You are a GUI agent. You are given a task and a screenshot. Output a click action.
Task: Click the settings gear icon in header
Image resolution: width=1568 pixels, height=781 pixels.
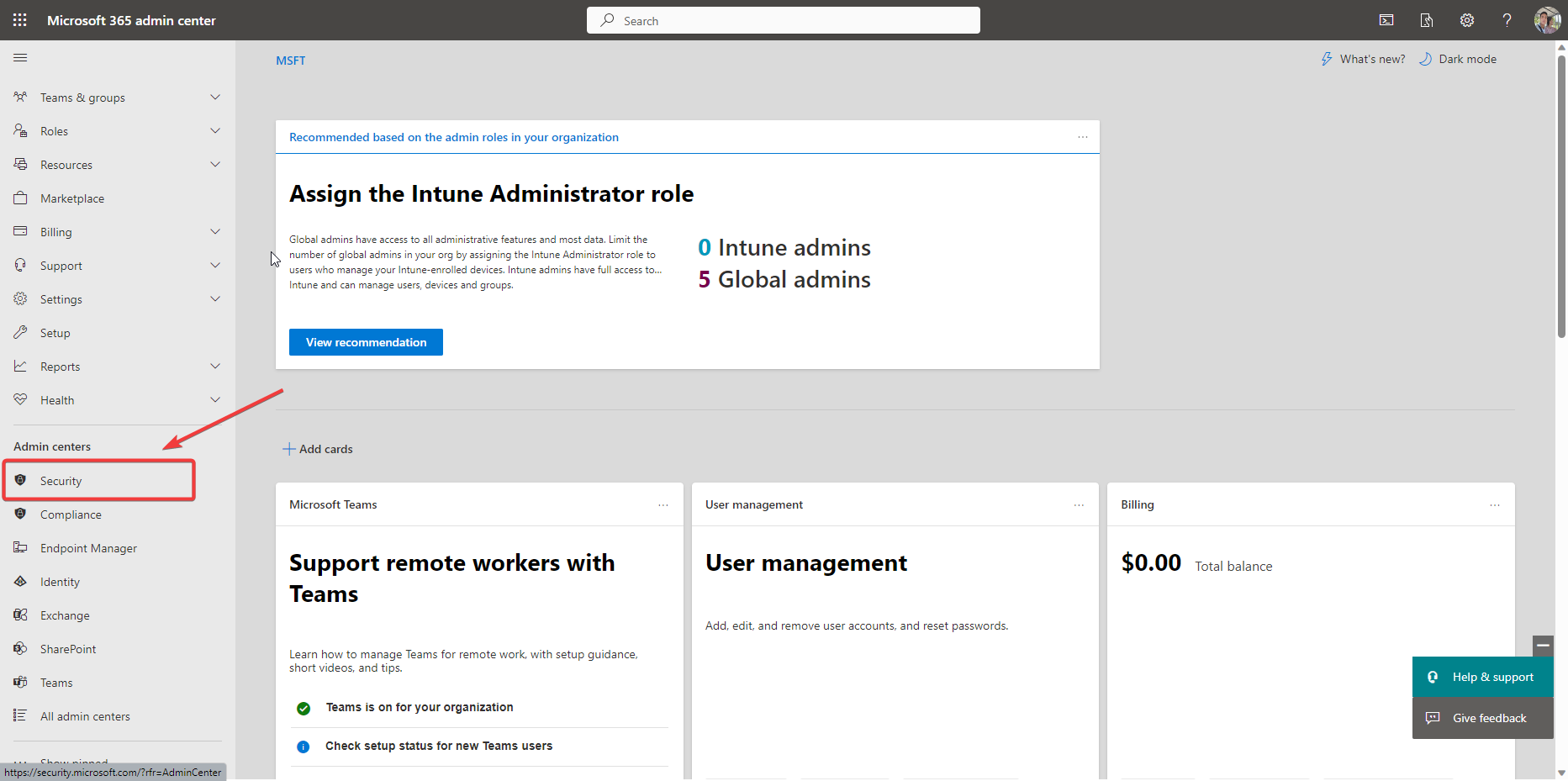[x=1467, y=20]
